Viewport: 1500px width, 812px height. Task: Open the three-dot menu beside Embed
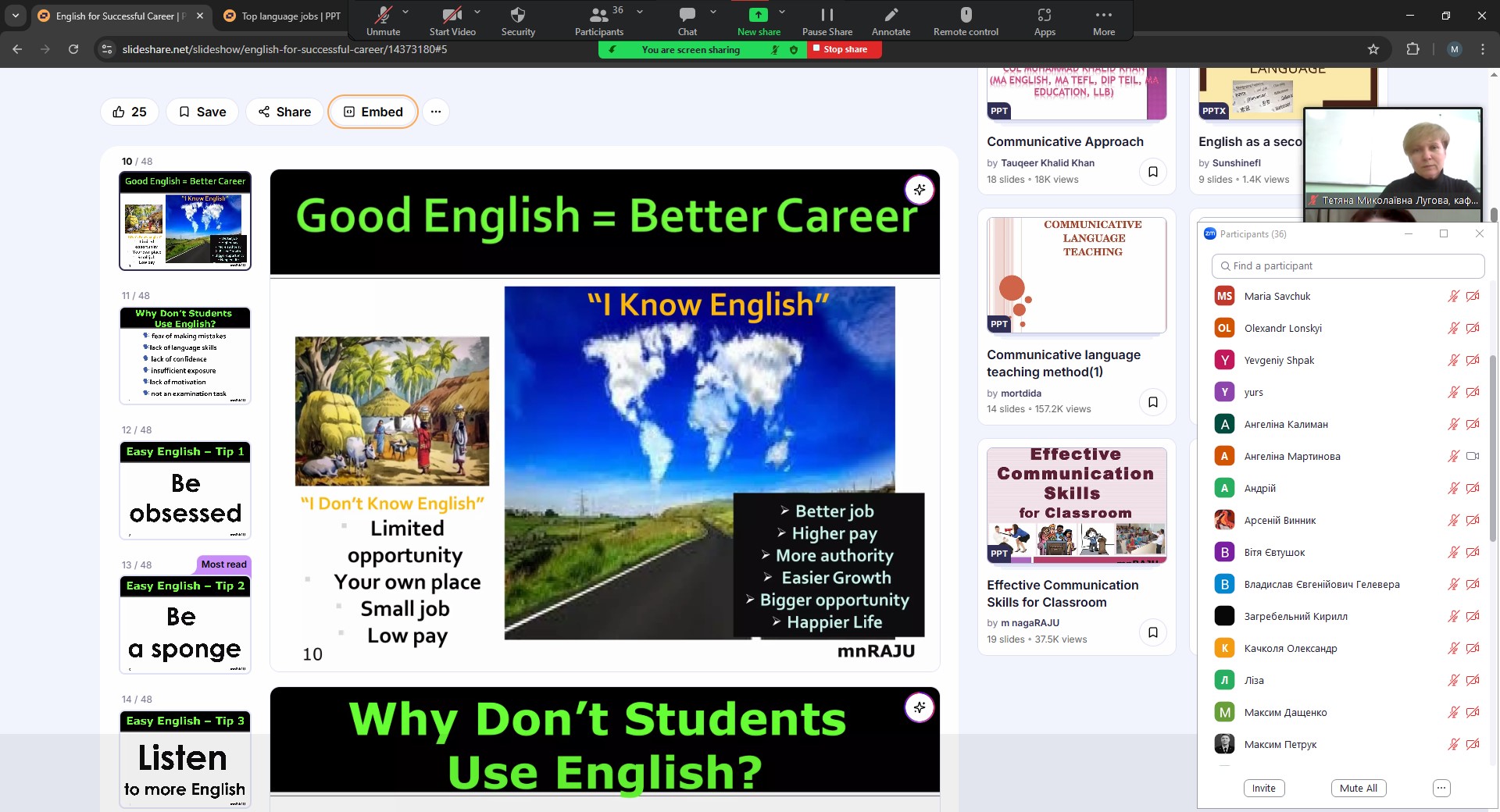(x=436, y=112)
